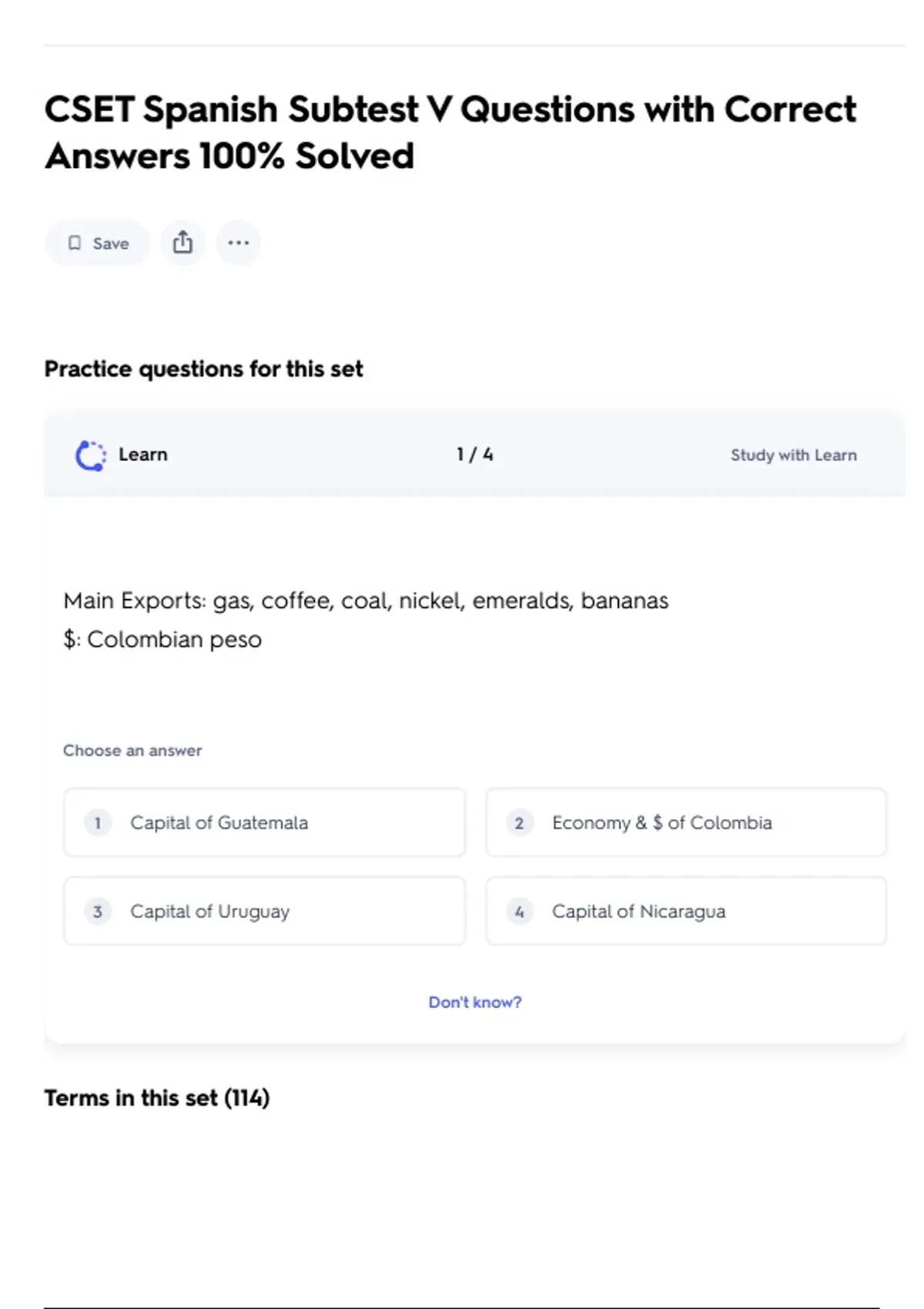Click the CSET Spanish Subtest V title
The image size is (924, 1309).
pos(450,132)
